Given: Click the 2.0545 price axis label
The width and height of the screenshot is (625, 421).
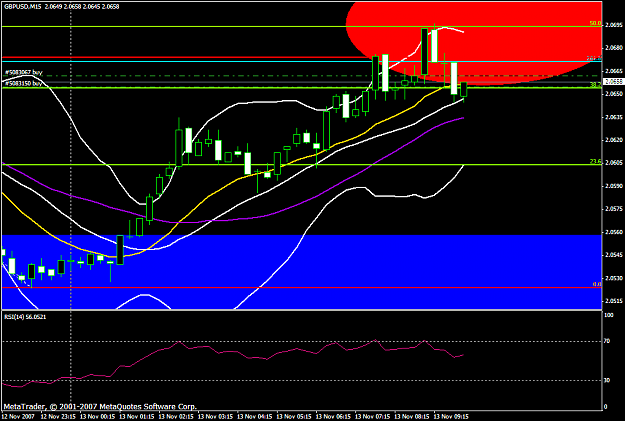Looking at the screenshot, I should point(613,255).
